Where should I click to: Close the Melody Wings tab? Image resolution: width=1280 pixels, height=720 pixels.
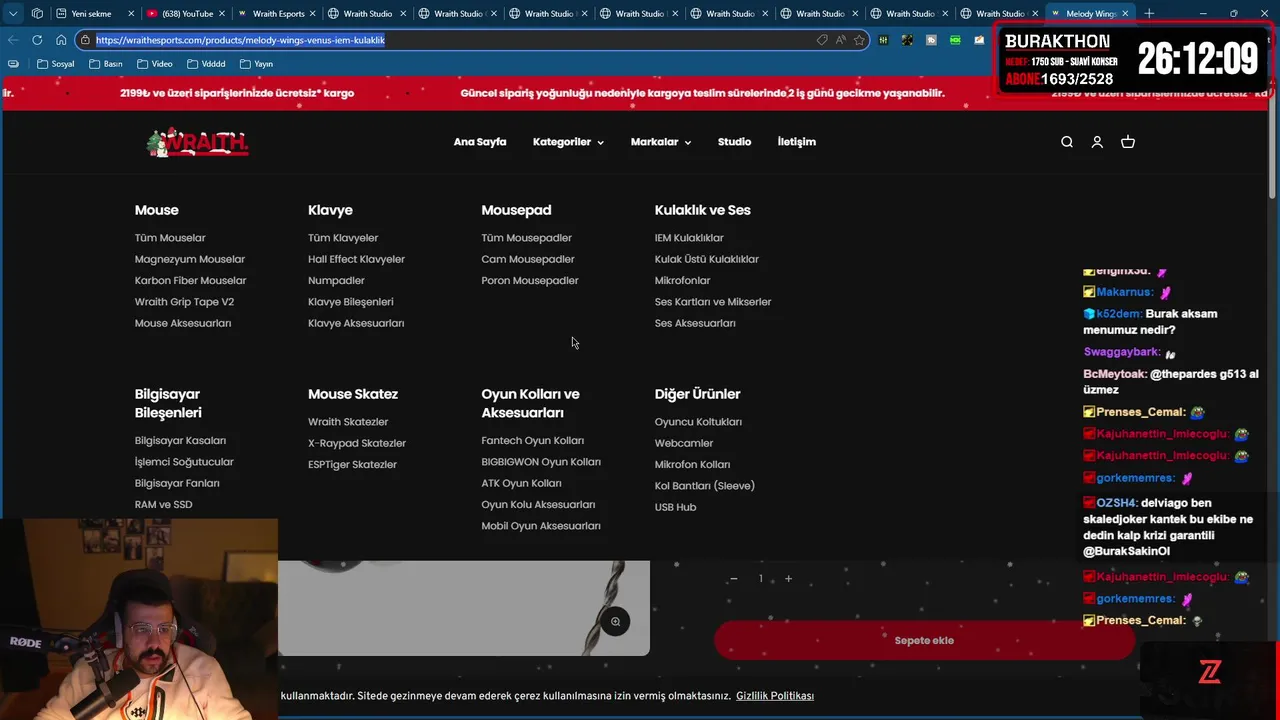(1125, 13)
